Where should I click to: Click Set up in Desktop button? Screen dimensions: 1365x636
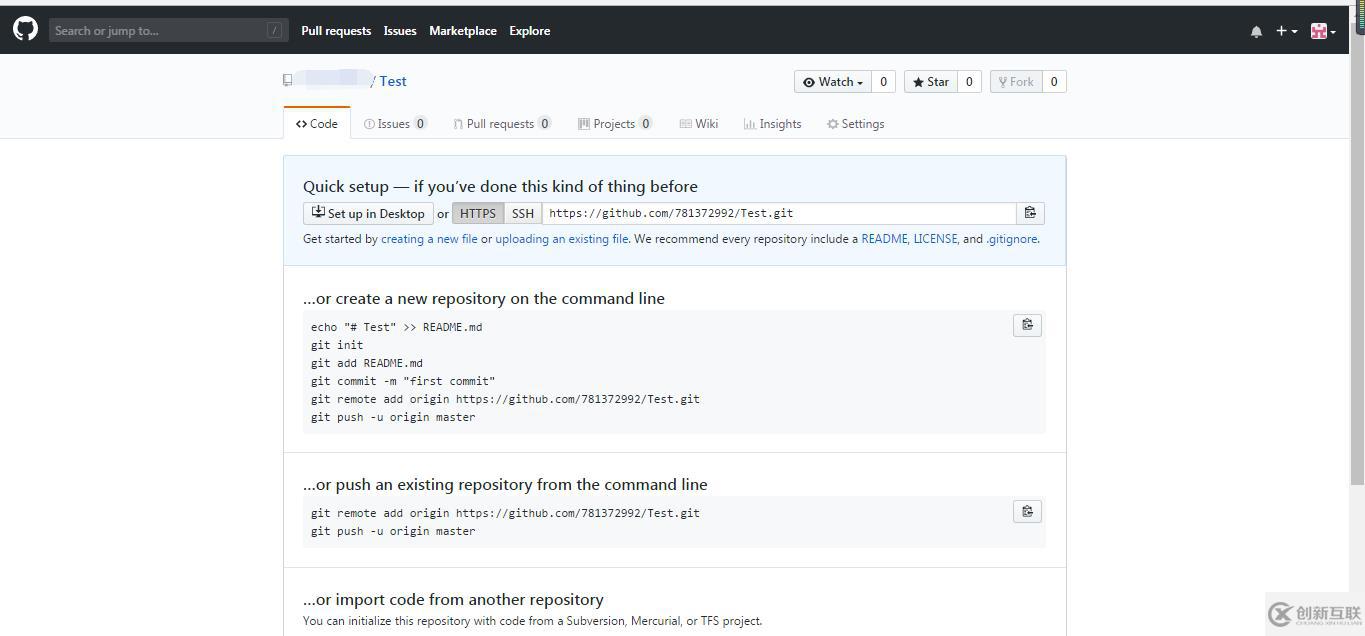click(x=368, y=213)
